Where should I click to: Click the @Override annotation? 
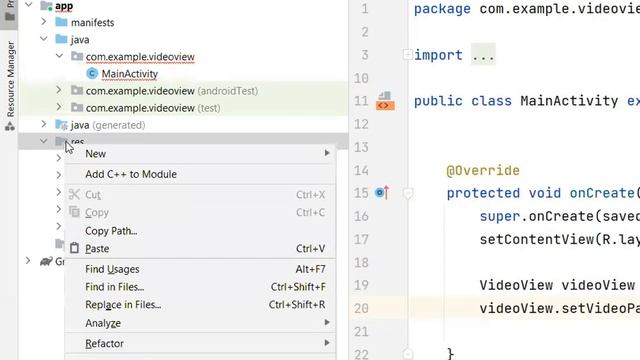click(483, 170)
